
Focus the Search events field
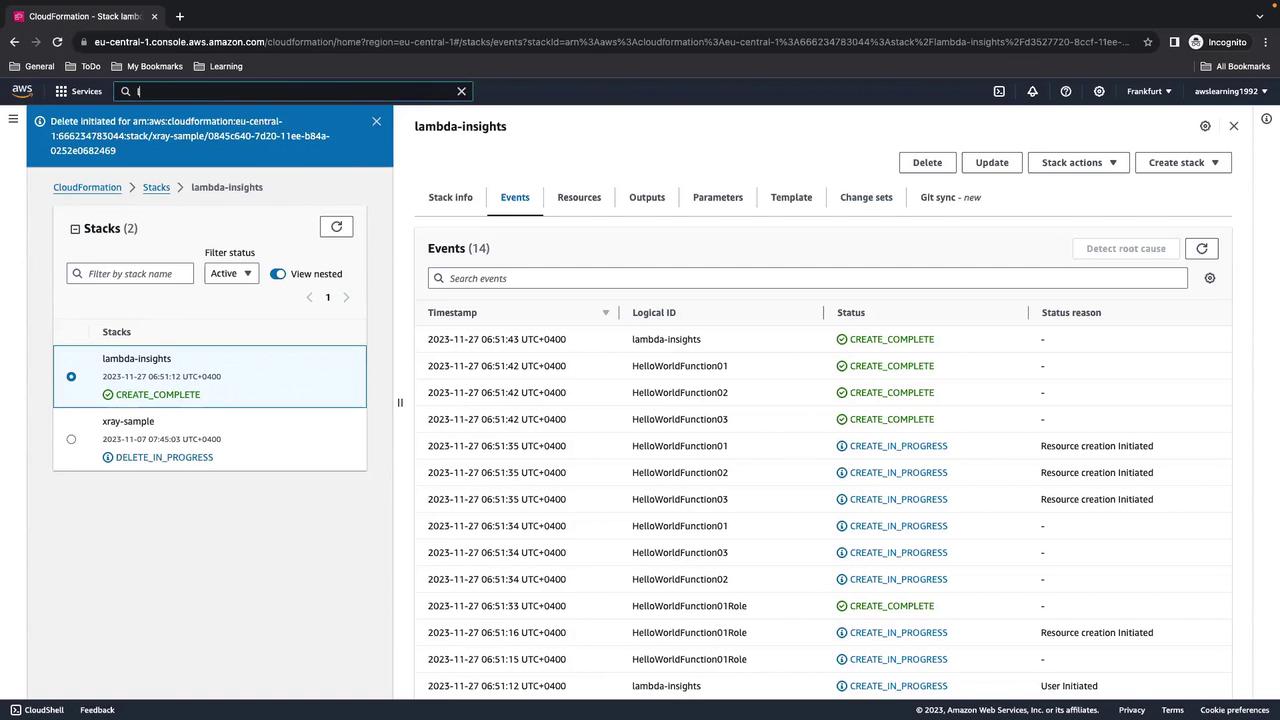pyautogui.click(x=808, y=278)
